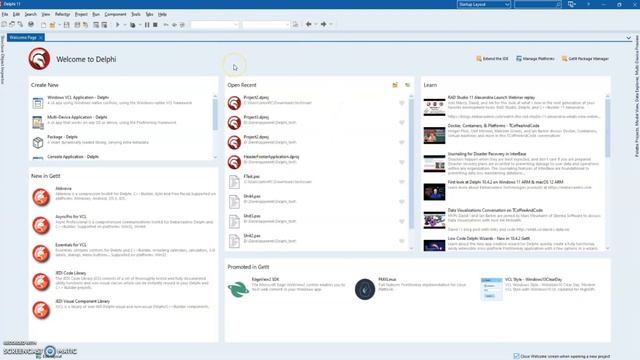This screenshot has width=640, height=360.
Task: Click the Extend the IDE link
Action: pos(492,59)
